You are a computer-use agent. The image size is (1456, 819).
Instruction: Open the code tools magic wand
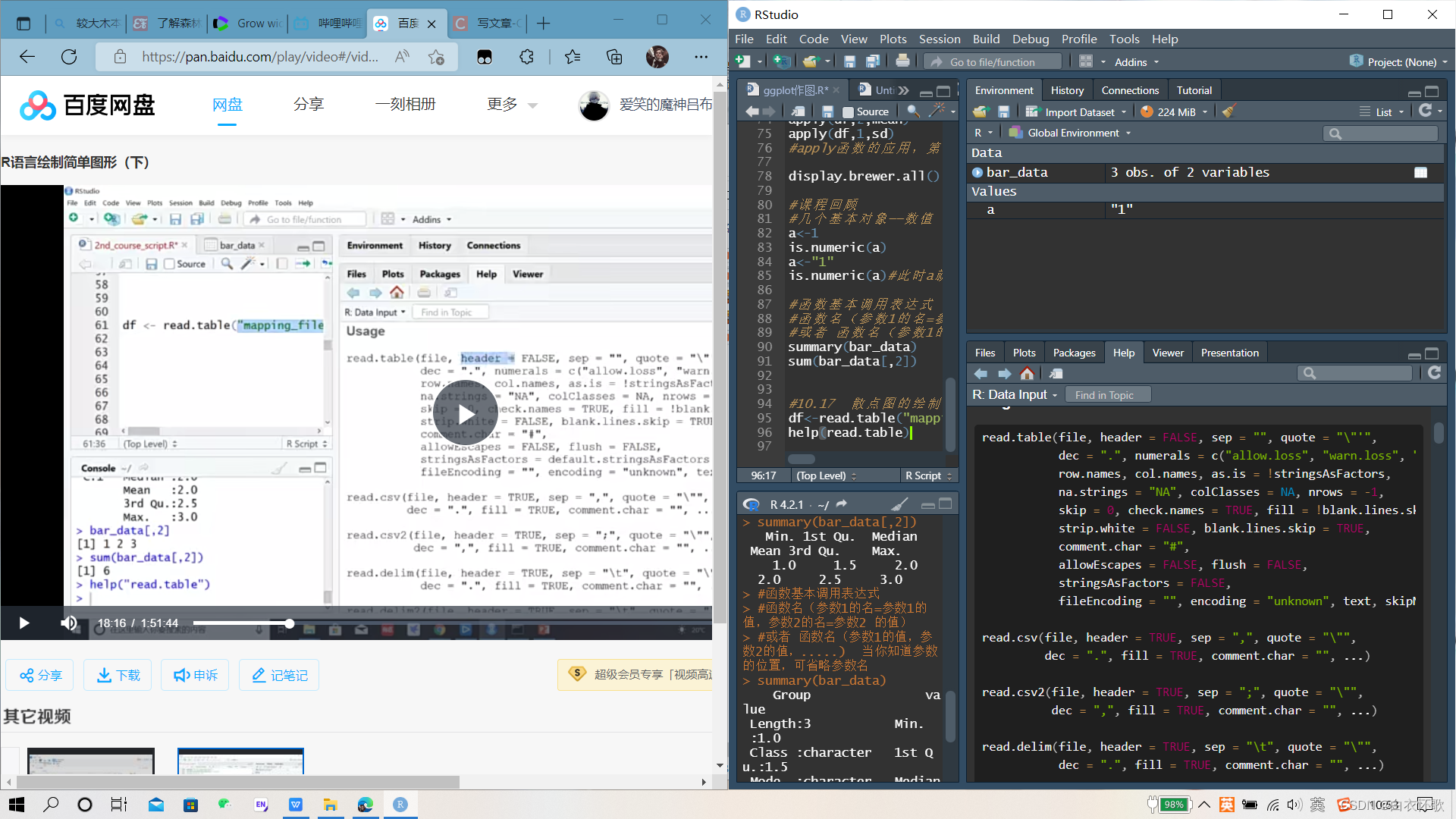(937, 111)
